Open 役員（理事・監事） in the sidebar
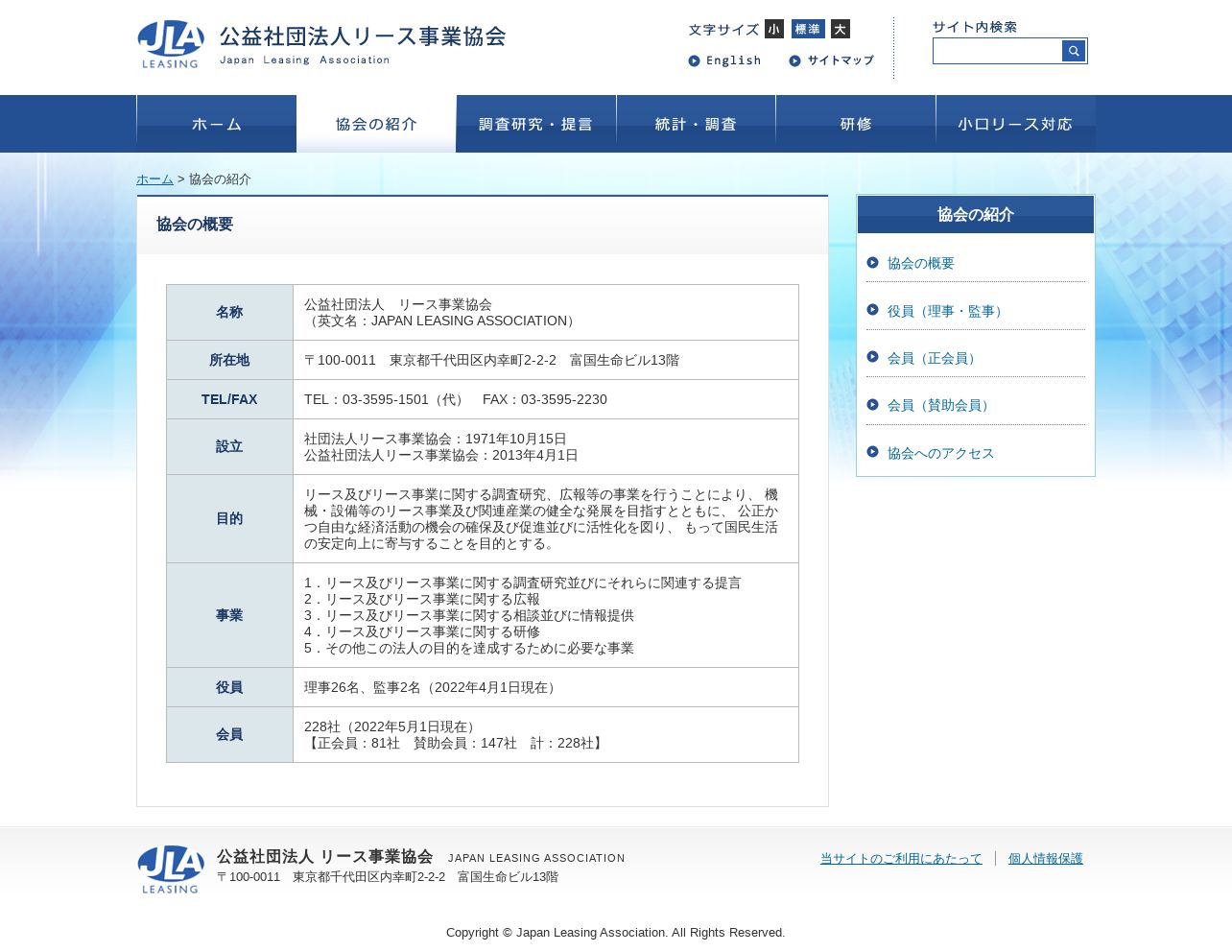1232x952 pixels. 947,311
